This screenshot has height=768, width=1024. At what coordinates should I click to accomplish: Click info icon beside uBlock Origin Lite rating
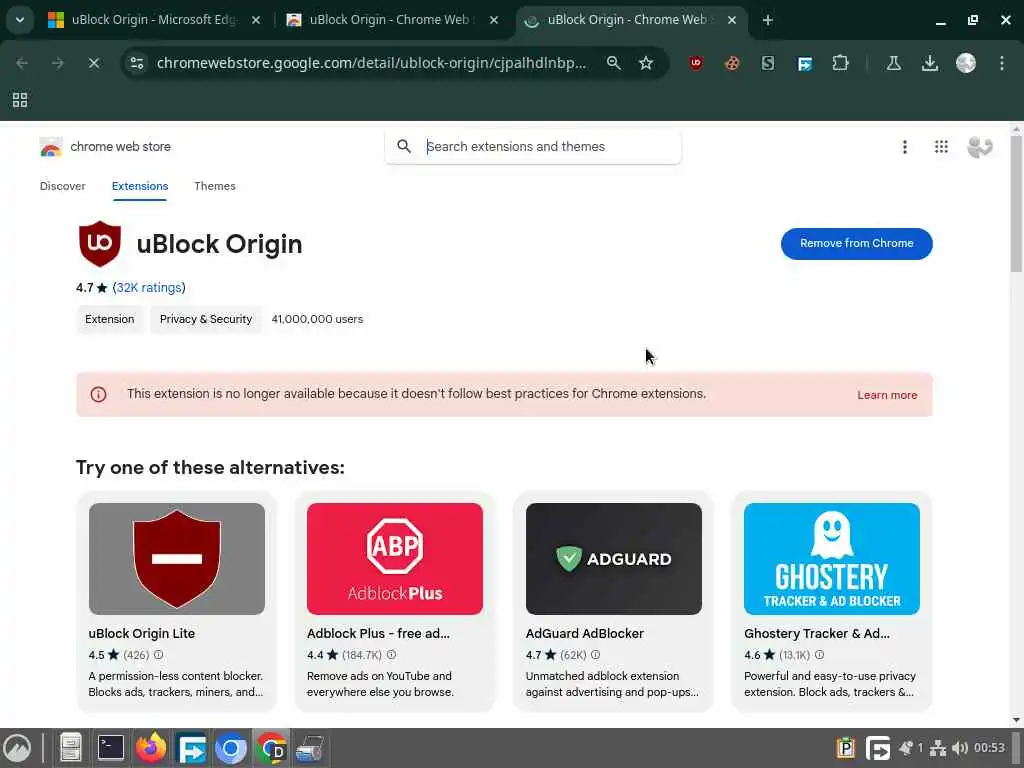(158, 654)
